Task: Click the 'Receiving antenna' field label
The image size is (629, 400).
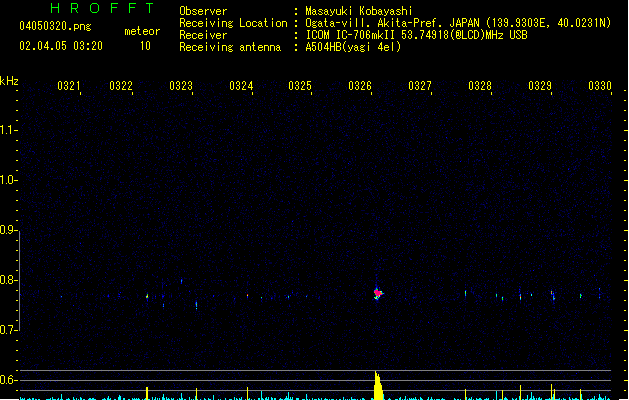Action: coord(230,47)
